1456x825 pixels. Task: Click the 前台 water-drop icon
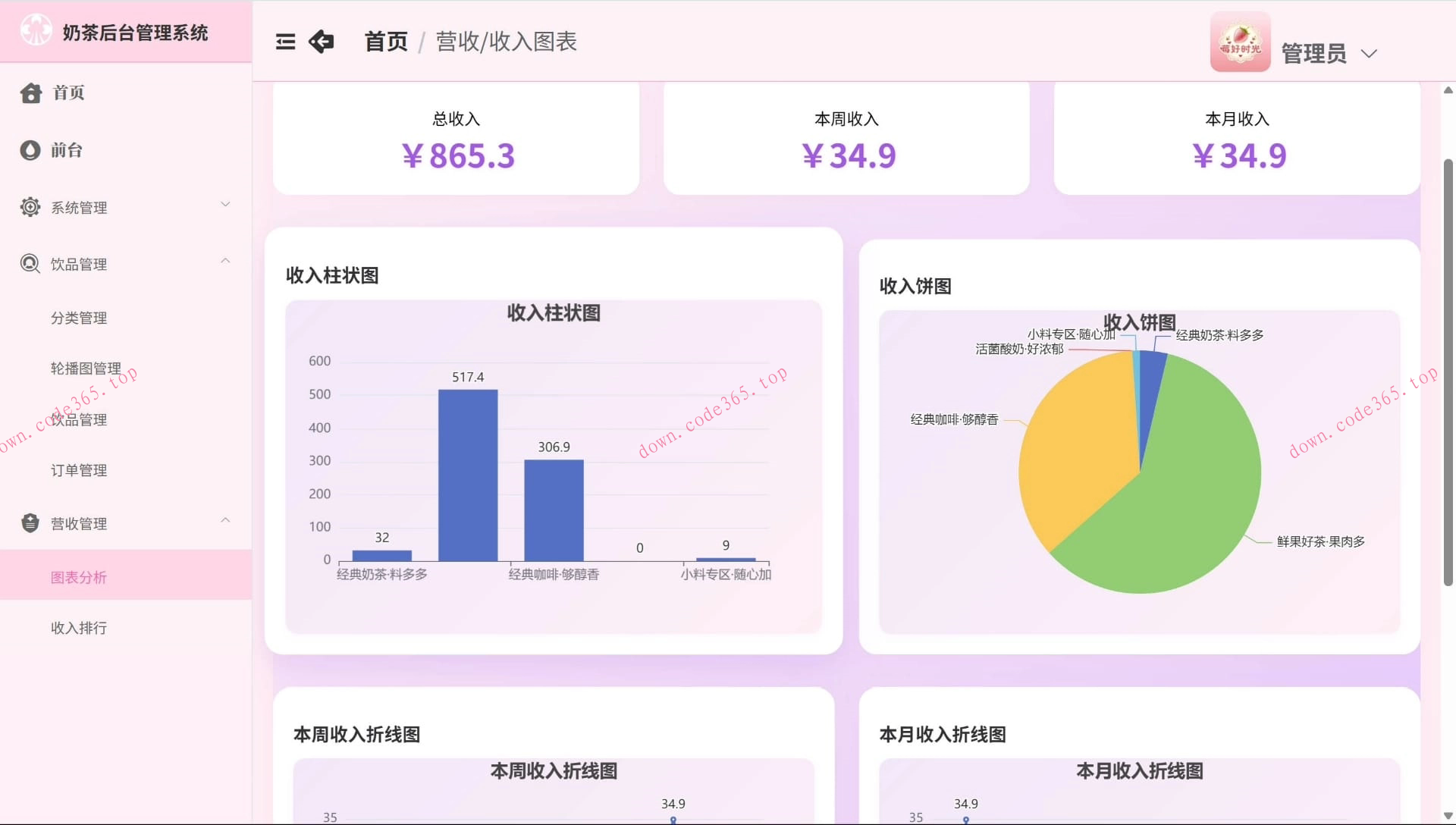pos(30,150)
